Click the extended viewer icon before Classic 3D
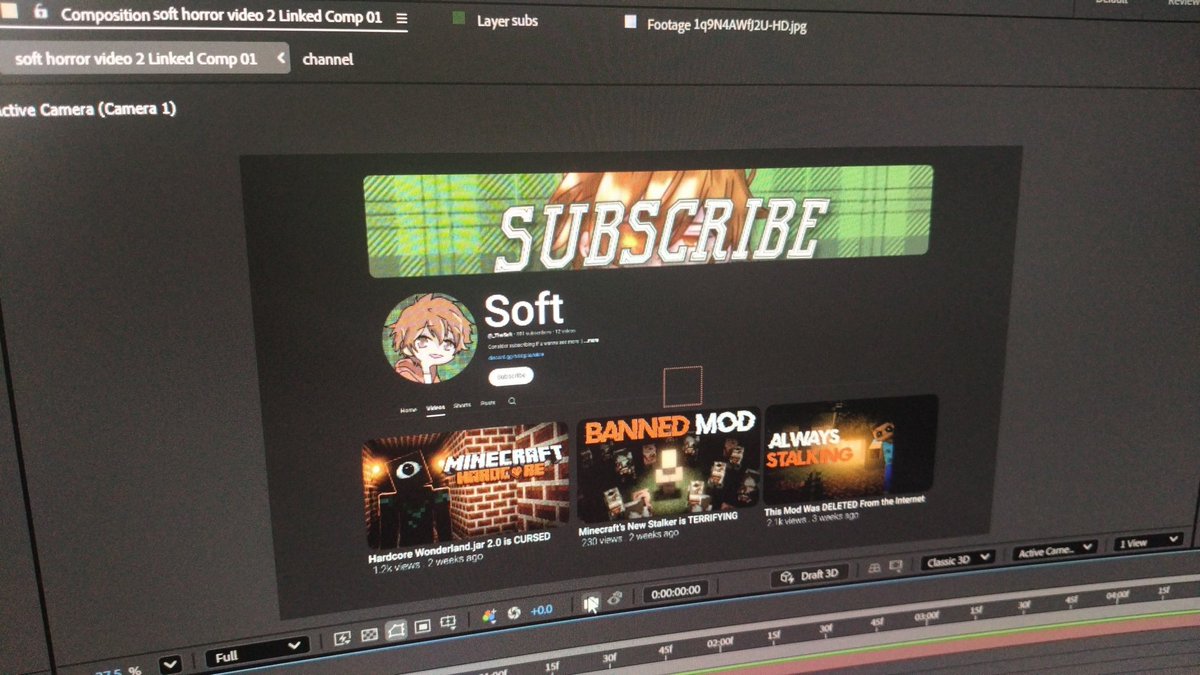Image resolution: width=1200 pixels, height=675 pixels. click(x=896, y=564)
